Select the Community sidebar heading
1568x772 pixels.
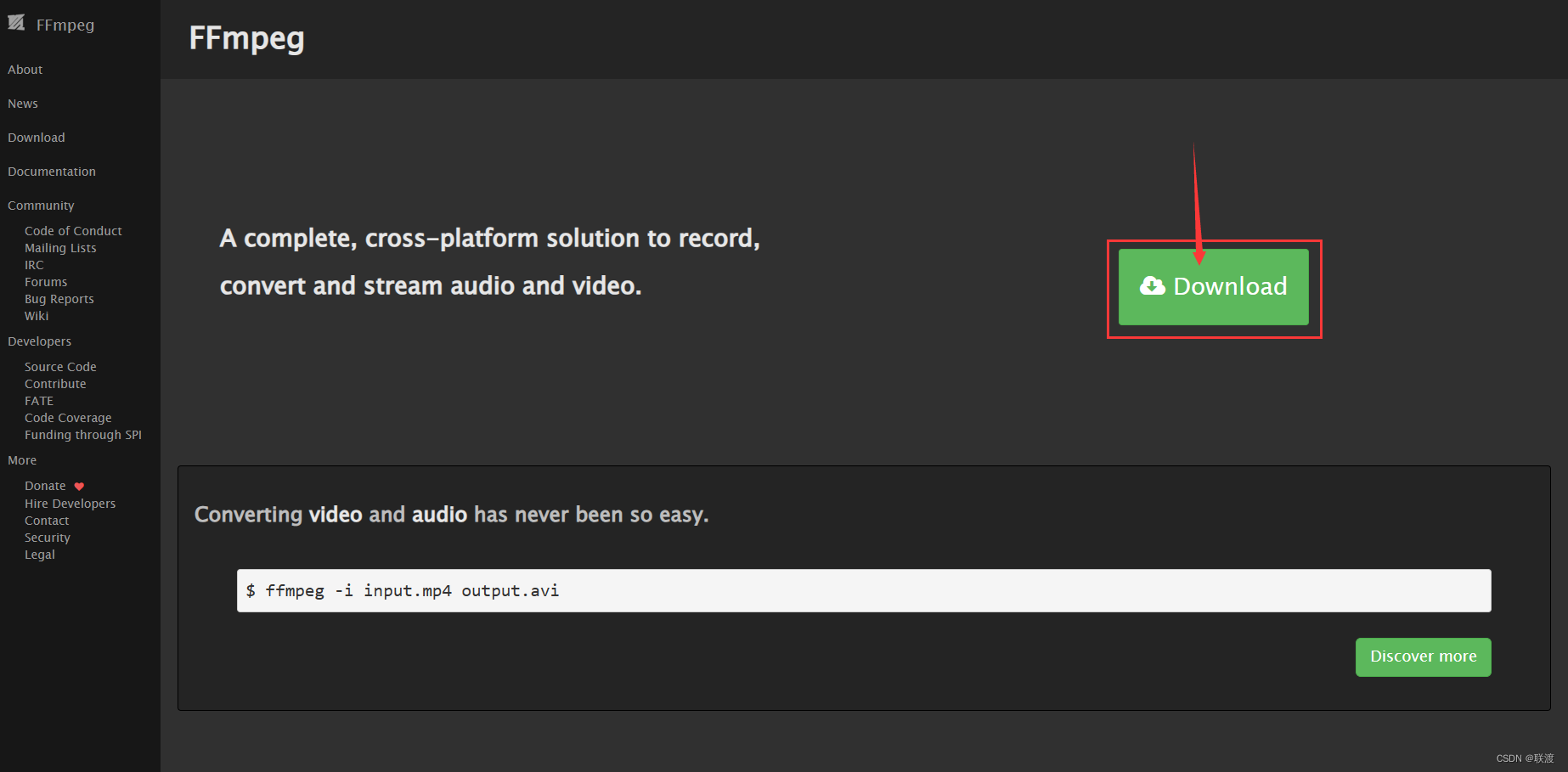(x=41, y=206)
